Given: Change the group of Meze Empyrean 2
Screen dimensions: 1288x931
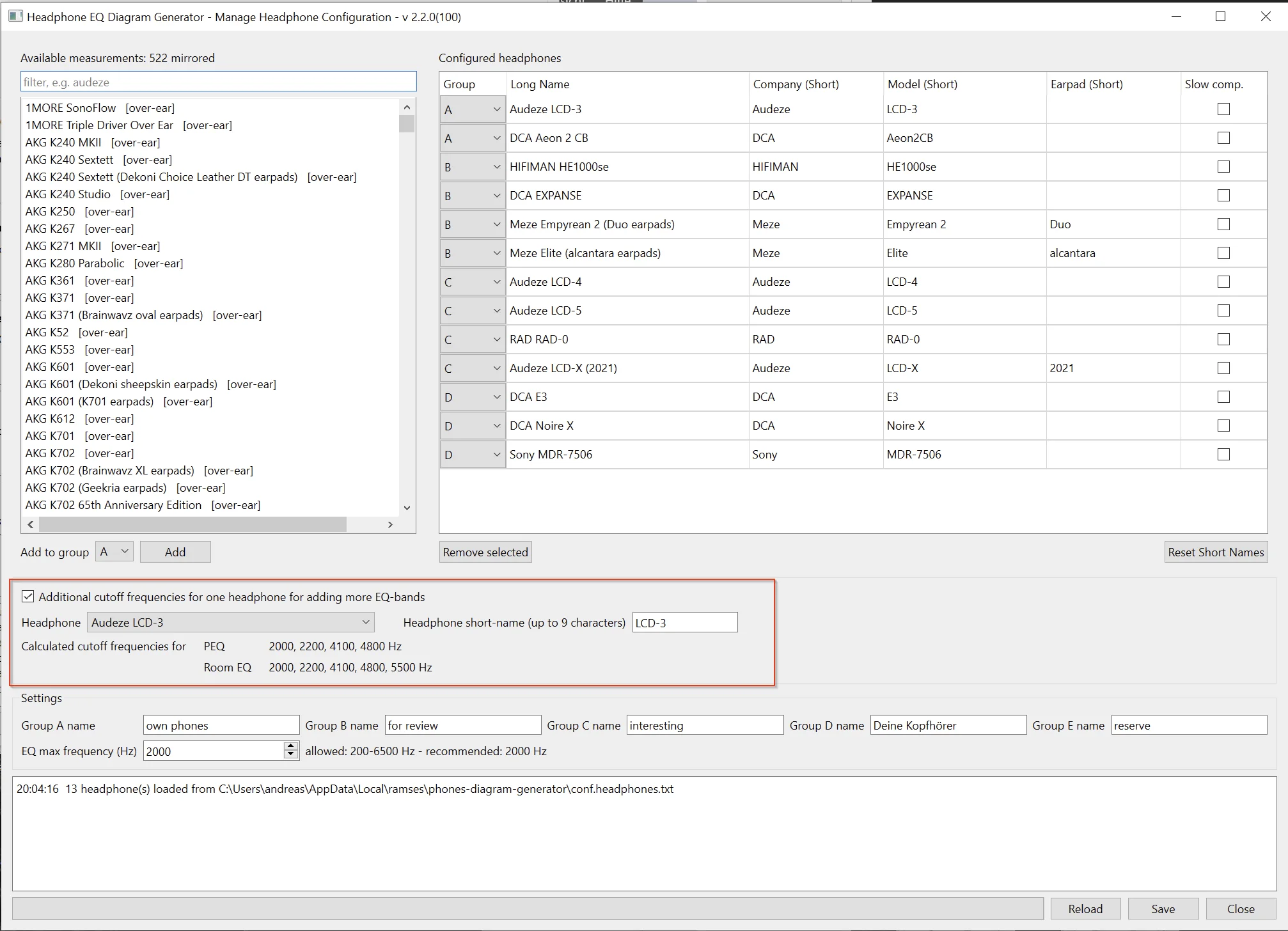Looking at the screenshot, I should (x=473, y=224).
